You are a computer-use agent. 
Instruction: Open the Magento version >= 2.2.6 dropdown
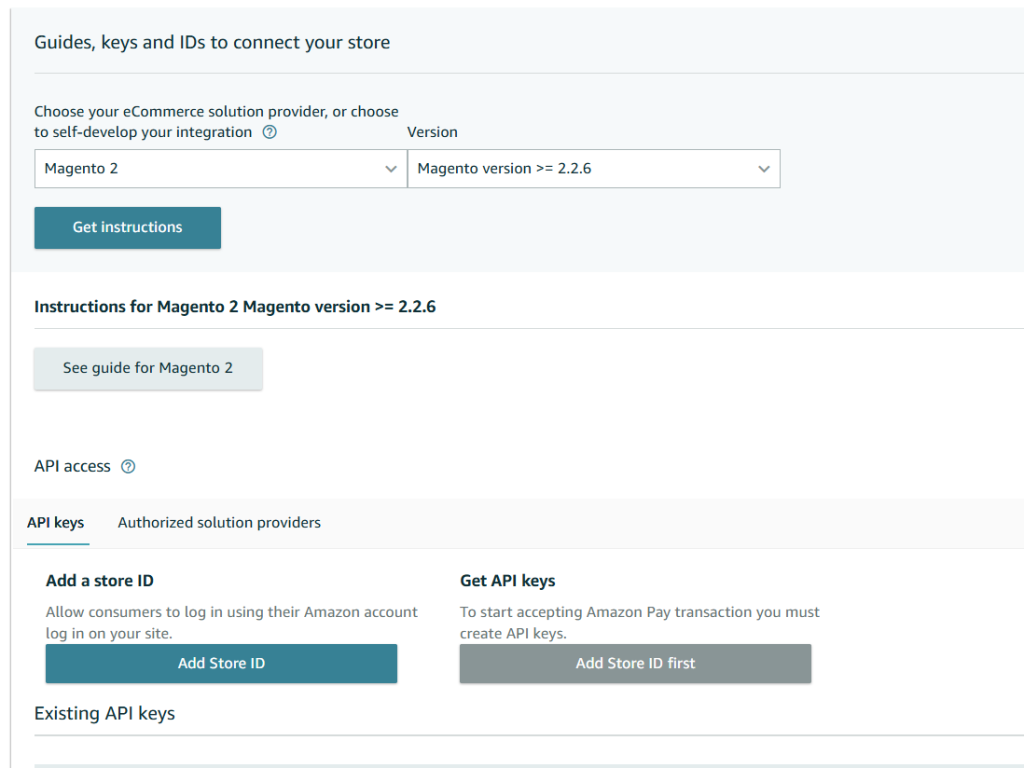(593, 169)
